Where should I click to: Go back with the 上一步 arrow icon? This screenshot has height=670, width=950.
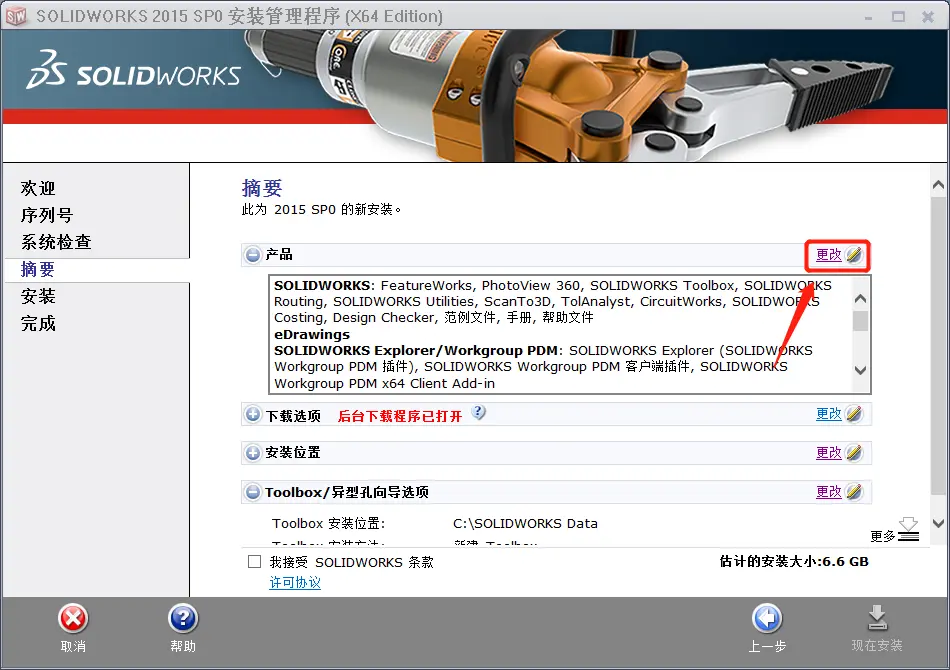point(767,619)
